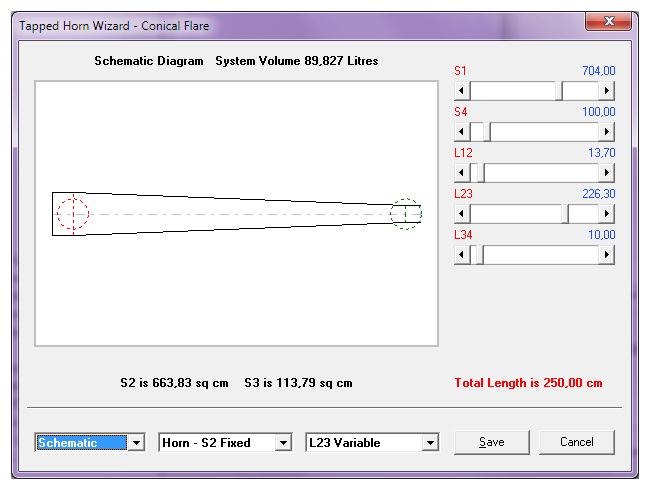This screenshot has width=650, height=490.
Task: Decrease S4 with the left scroll arrow
Action: (462, 132)
